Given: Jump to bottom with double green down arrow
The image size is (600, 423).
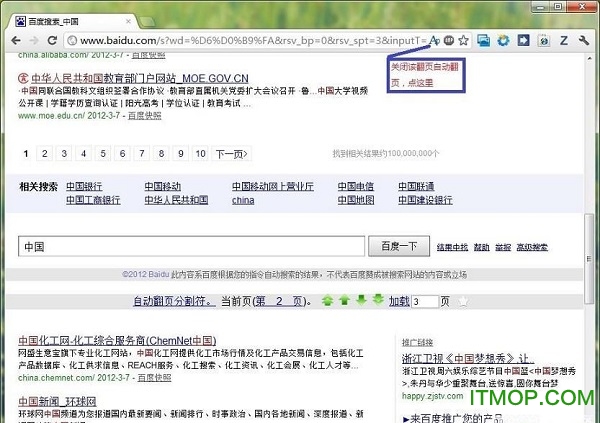Looking at the screenshot, I should click(x=377, y=300).
